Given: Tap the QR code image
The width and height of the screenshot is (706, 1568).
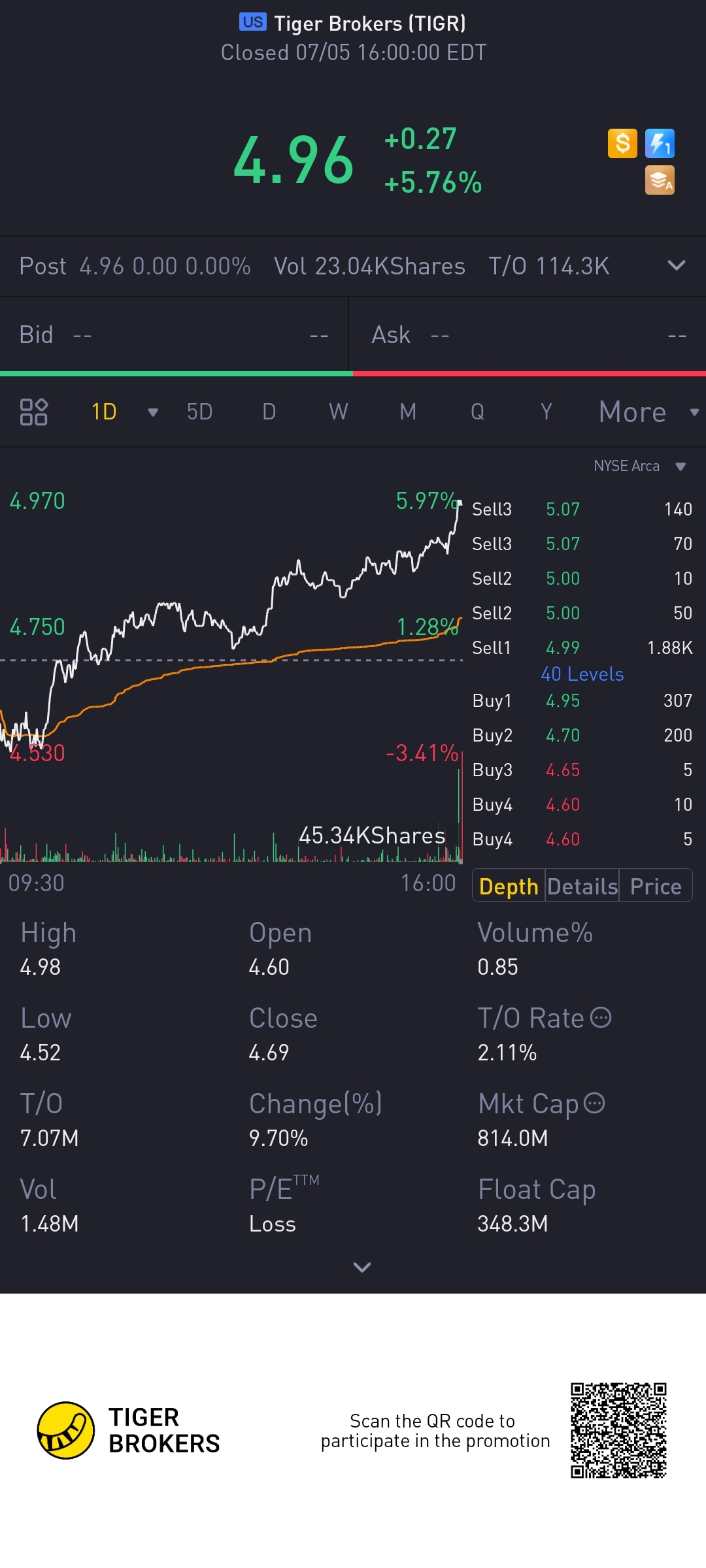Looking at the screenshot, I should tap(618, 1430).
